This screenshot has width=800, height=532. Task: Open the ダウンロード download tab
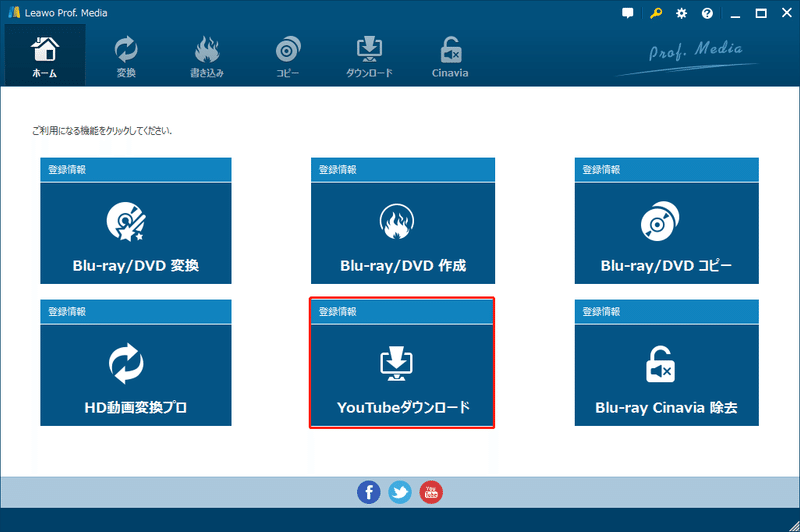[x=369, y=57]
